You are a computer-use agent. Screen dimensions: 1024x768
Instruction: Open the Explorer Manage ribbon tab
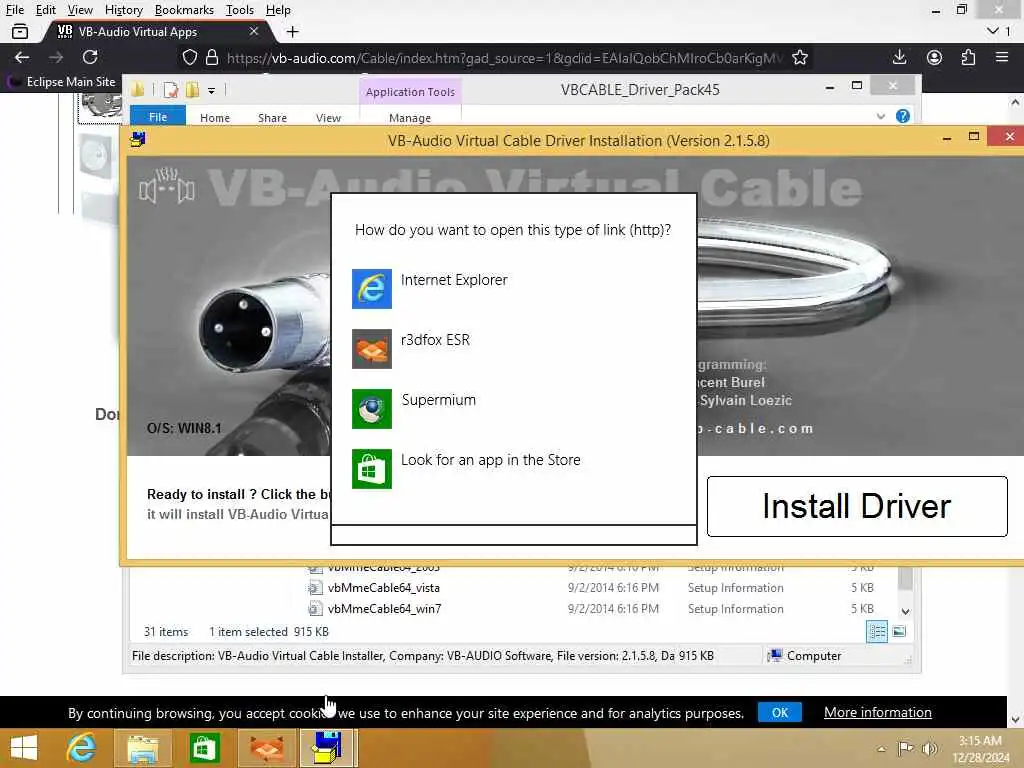coord(409,118)
